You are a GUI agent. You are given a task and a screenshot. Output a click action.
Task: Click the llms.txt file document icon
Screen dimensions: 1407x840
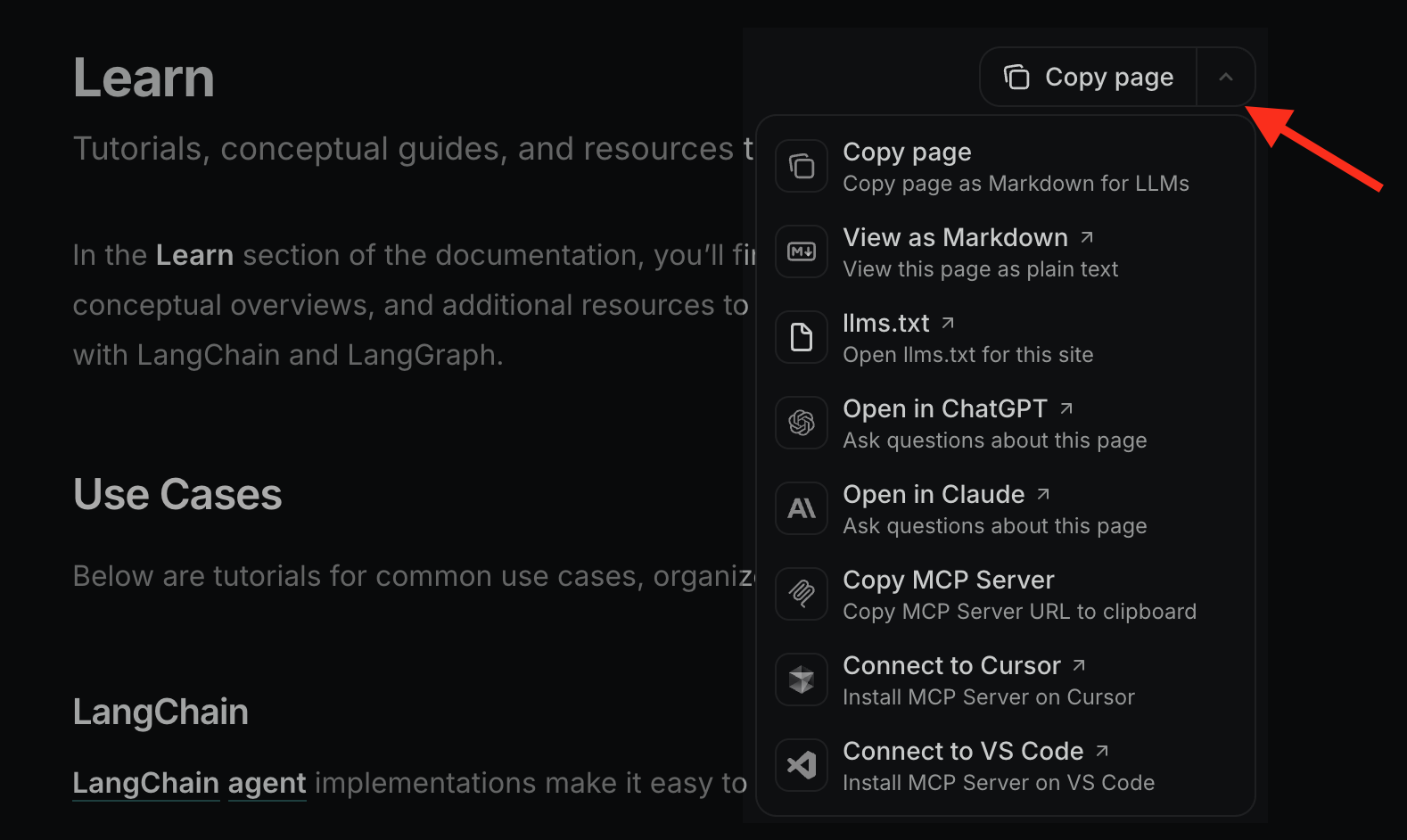click(x=801, y=337)
